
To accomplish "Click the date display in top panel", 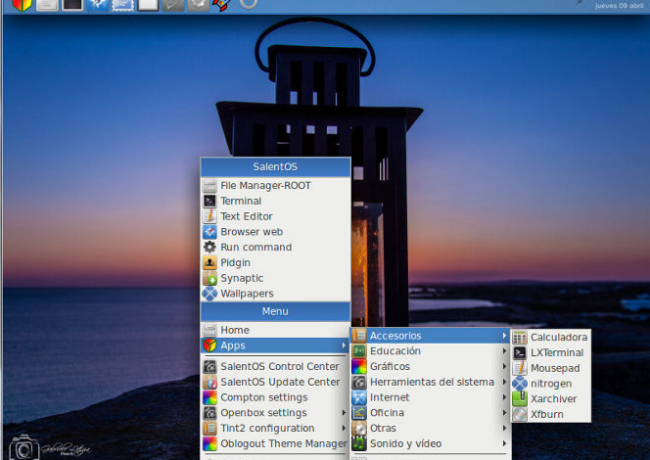I will 620,5.
